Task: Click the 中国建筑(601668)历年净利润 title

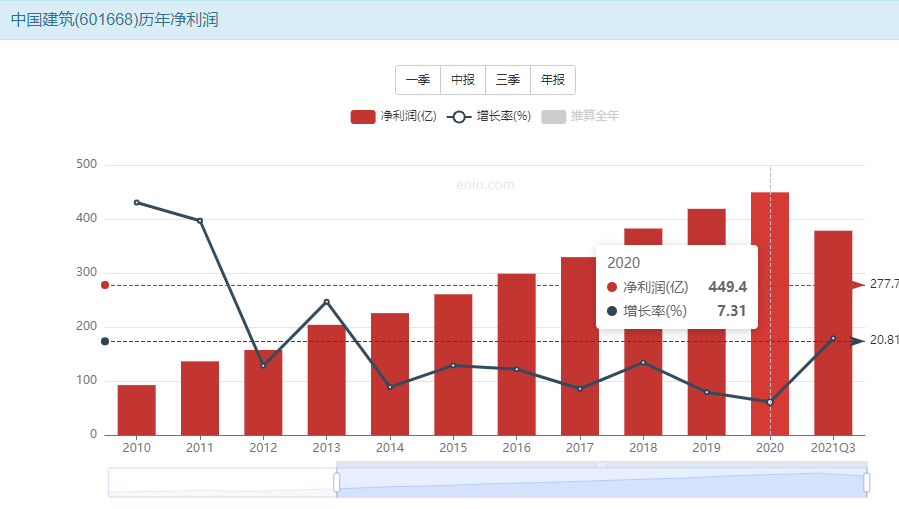Action: coord(115,19)
